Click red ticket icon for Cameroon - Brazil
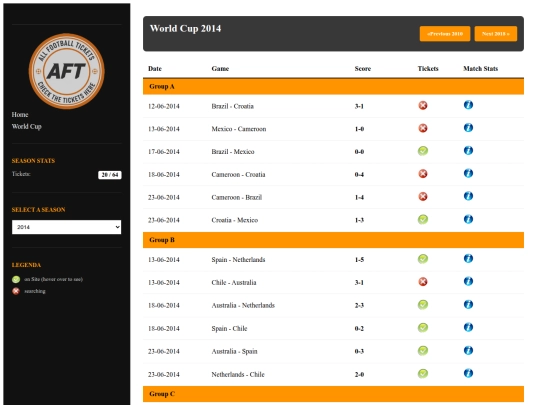 pyautogui.click(x=423, y=196)
